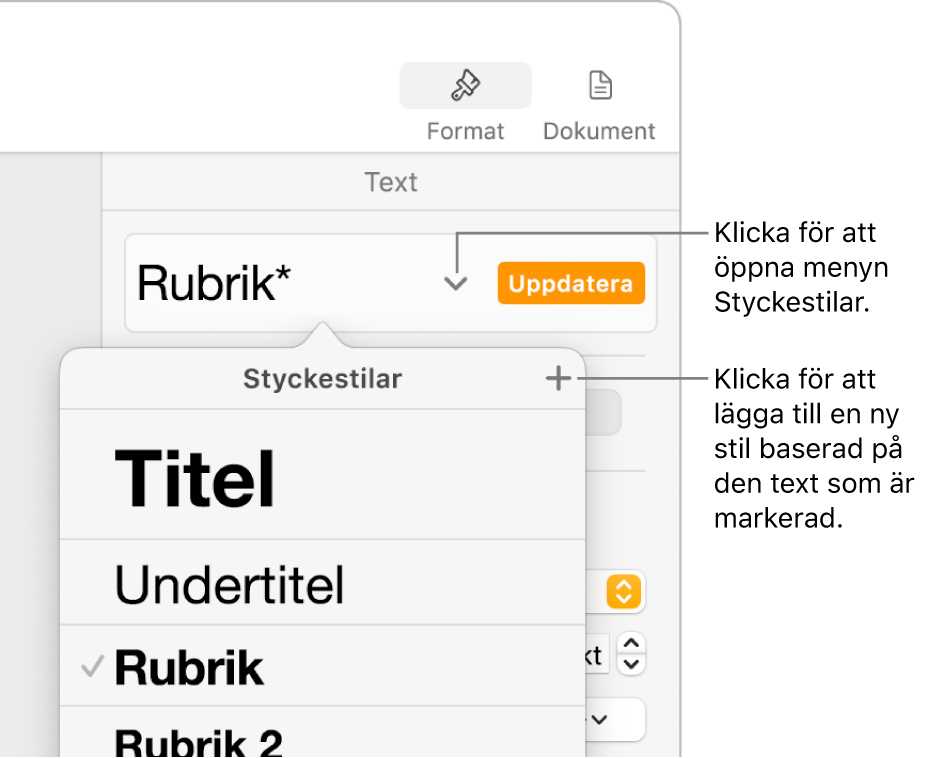The height and width of the screenshot is (758, 932).
Task: Choose the Titel paragraph style
Action: 196,479
